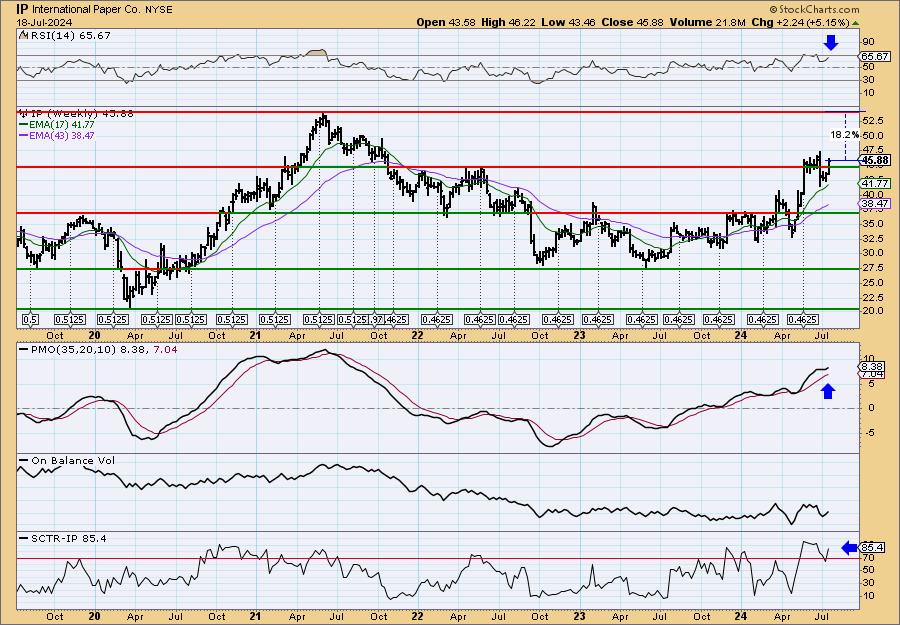Viewport: 900px width, 625px height.
Task: Click the Close 45.88 header value
Action: click(633, 22)
